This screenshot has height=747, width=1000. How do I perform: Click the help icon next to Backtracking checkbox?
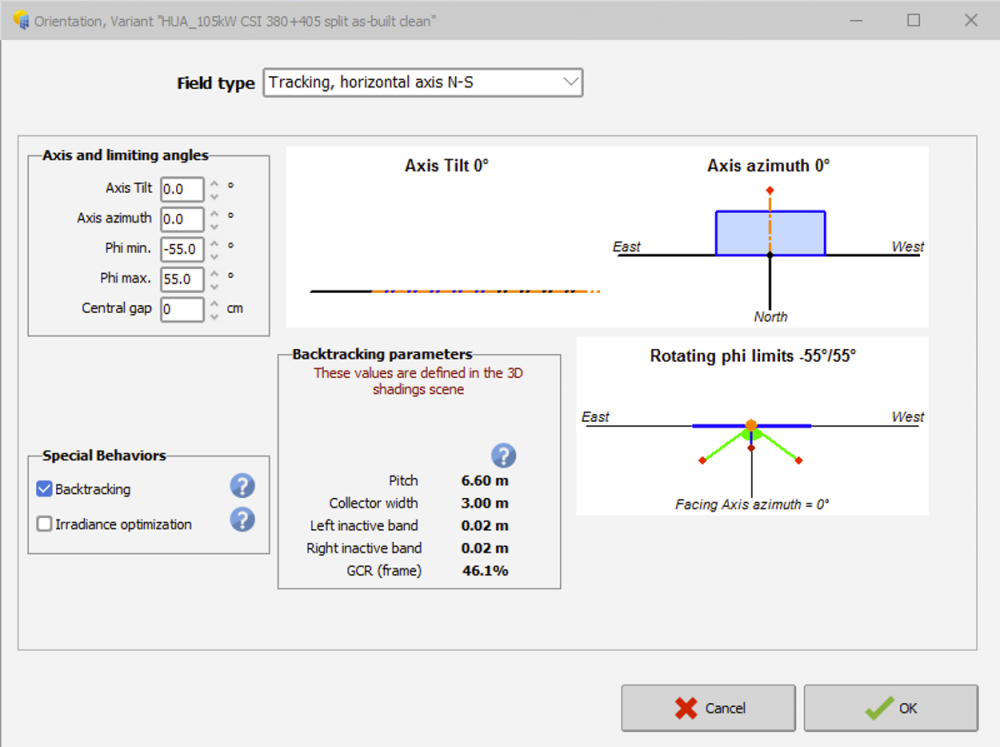pyautogui.click(x=242, y=487)
